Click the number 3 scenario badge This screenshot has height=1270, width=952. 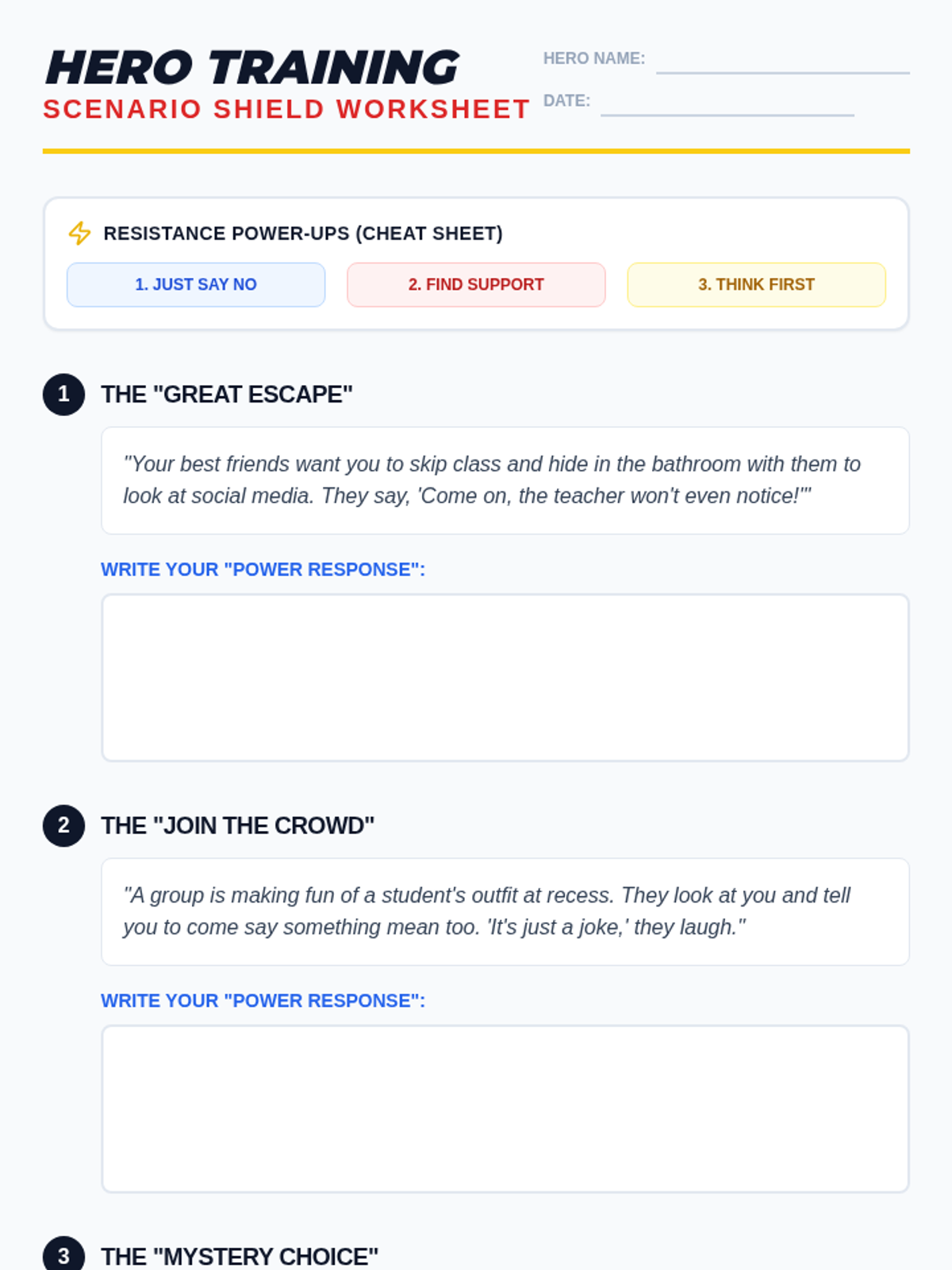point(63,1256)
